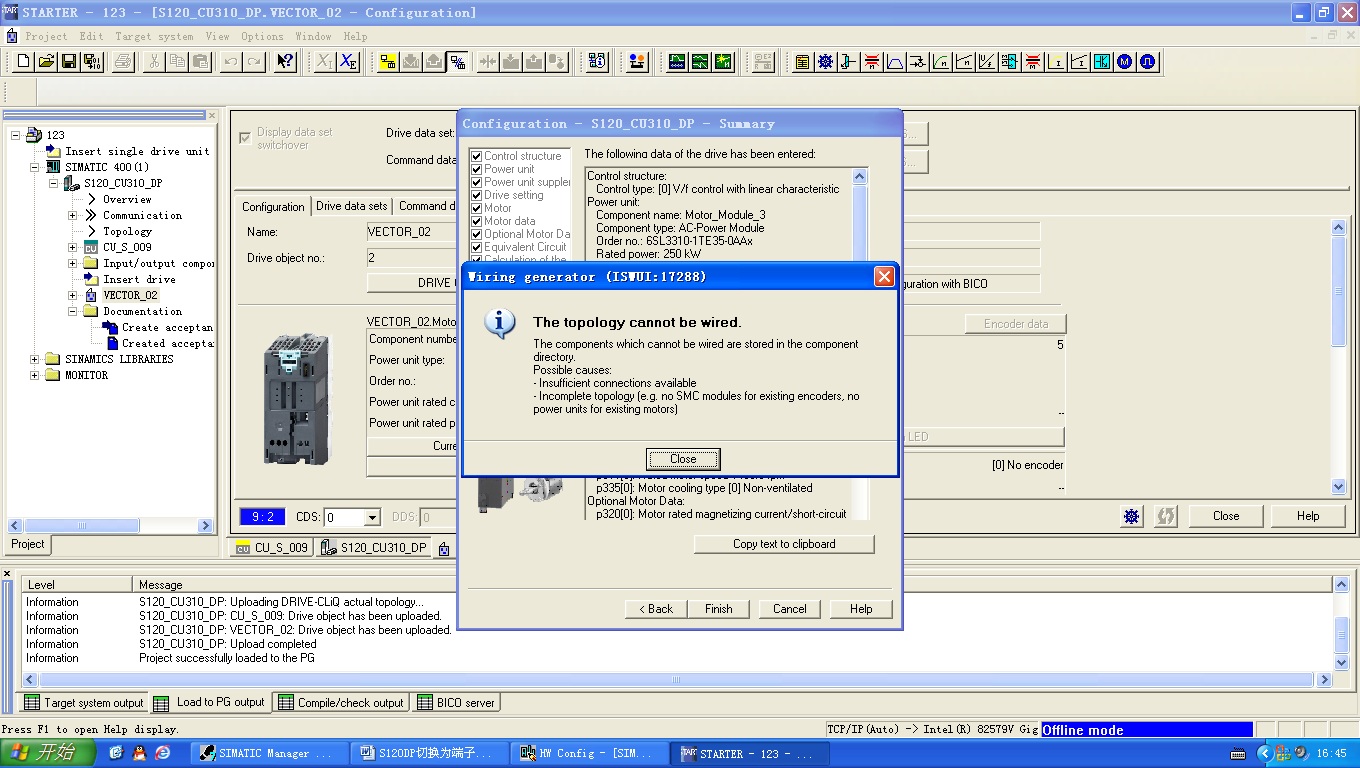1360x768 pixels.
Task: Collapse the 123 project root node
Action: coord(16,135)
